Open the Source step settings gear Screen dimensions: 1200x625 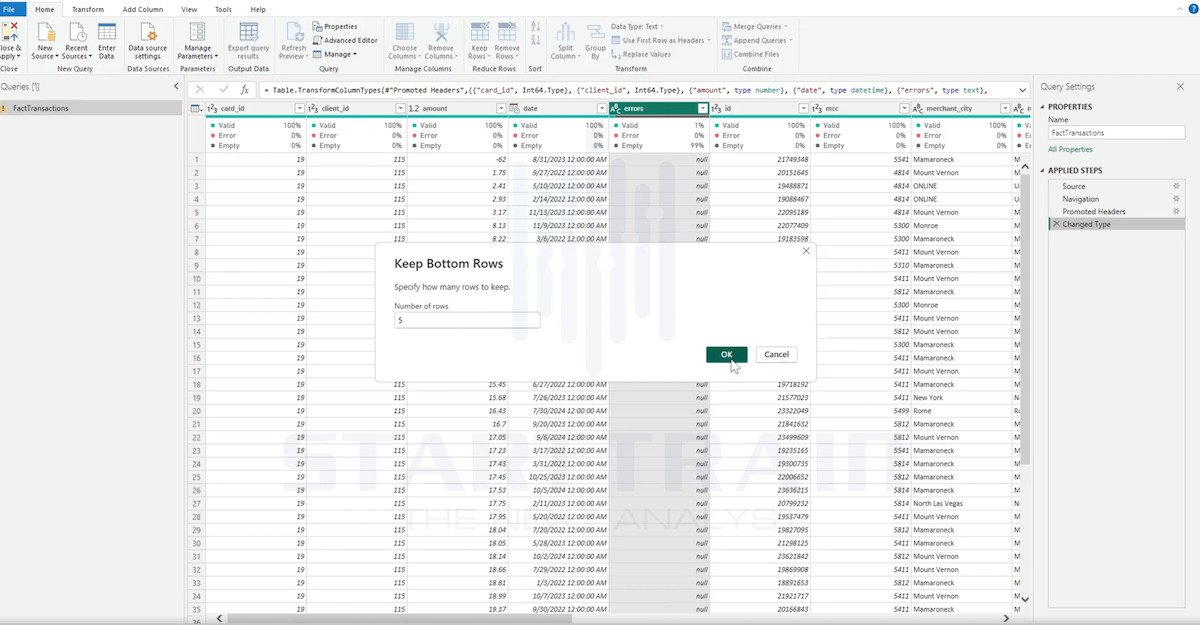[1176, 186]
